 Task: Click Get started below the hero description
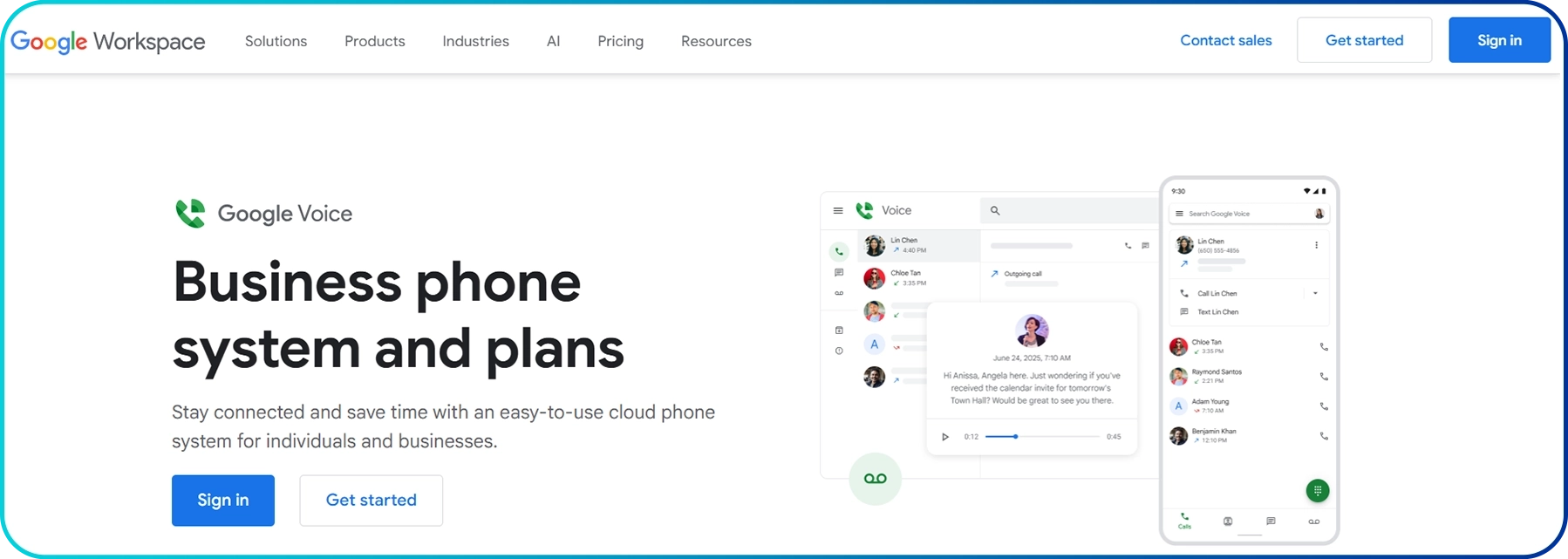371,500
